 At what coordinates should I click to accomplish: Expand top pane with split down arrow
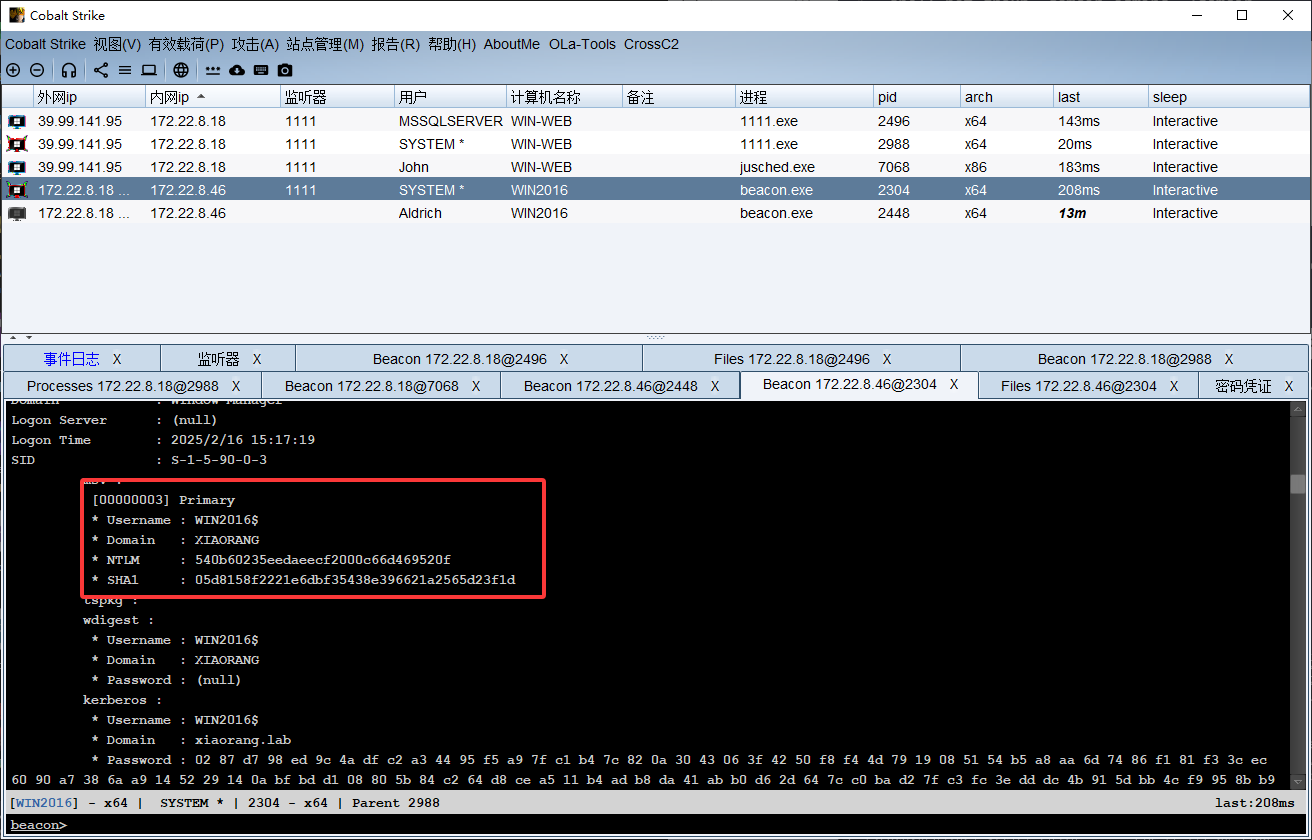tap(28, 338)
